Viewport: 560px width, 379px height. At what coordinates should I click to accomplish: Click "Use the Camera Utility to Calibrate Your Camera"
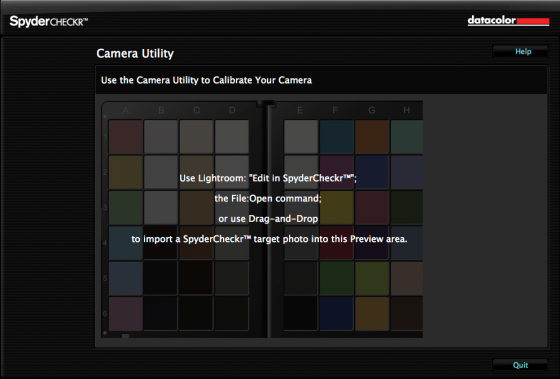pyautogui.click(x=206, y=80)
